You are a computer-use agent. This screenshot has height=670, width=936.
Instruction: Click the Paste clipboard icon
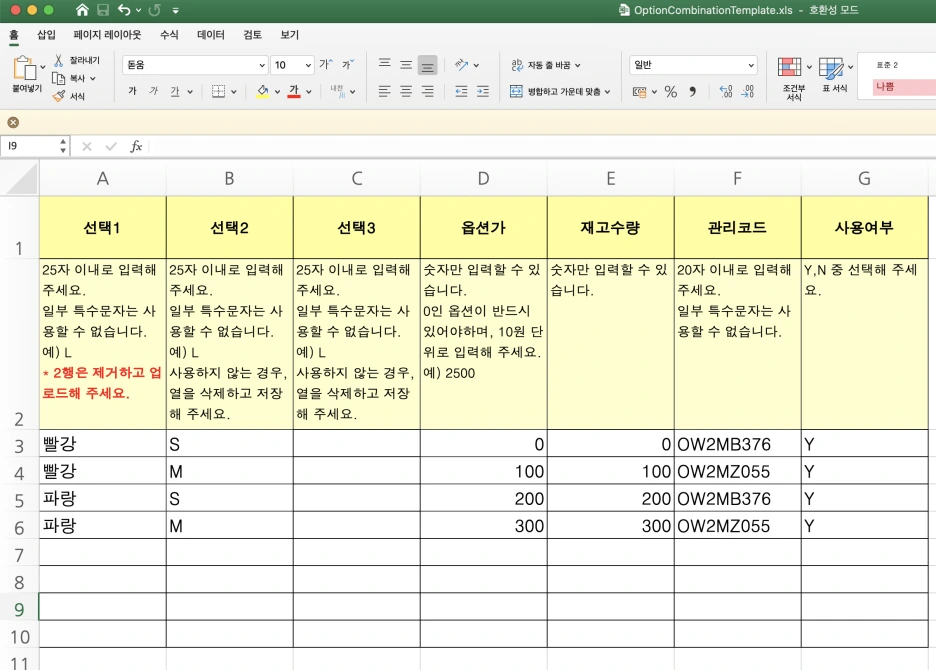pos(24,67)
